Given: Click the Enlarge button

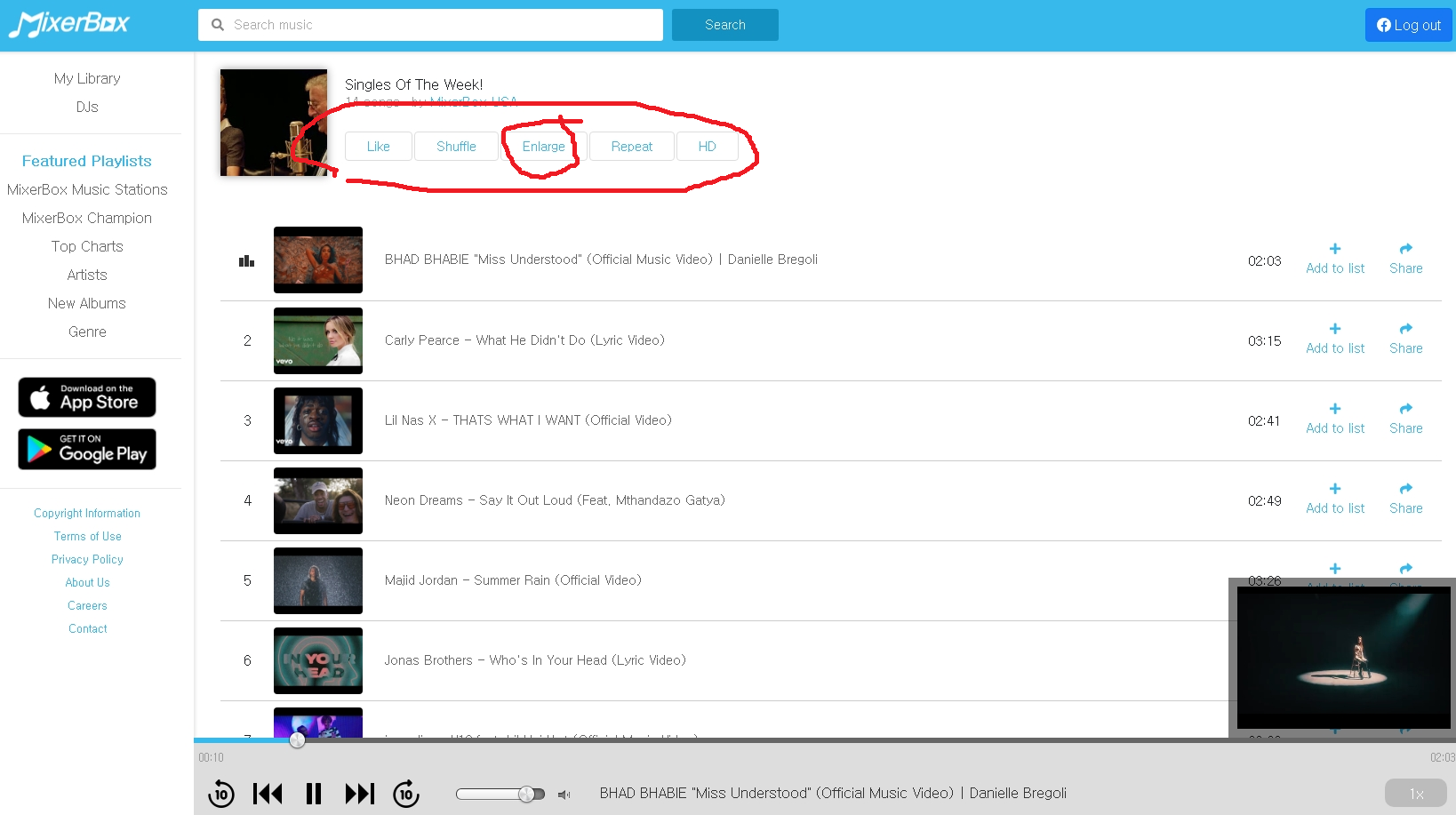Looking at the screenshot, I should click(543, 147).
